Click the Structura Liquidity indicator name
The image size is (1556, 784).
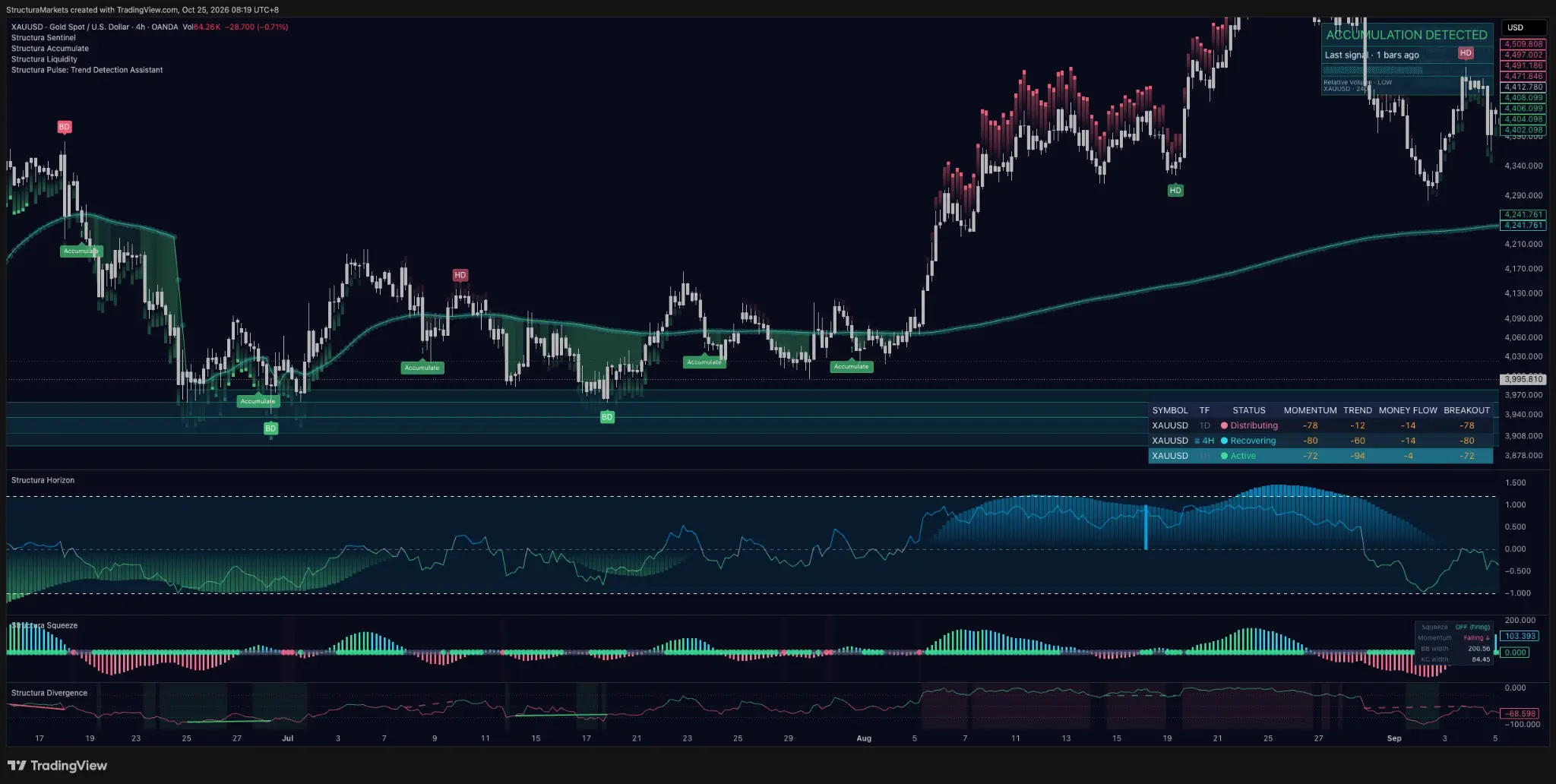pyautogui.click(x=44, y=59)
